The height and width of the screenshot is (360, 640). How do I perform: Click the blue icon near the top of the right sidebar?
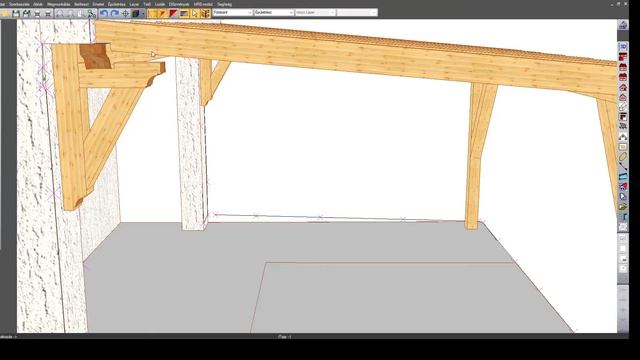pos(623,47)
